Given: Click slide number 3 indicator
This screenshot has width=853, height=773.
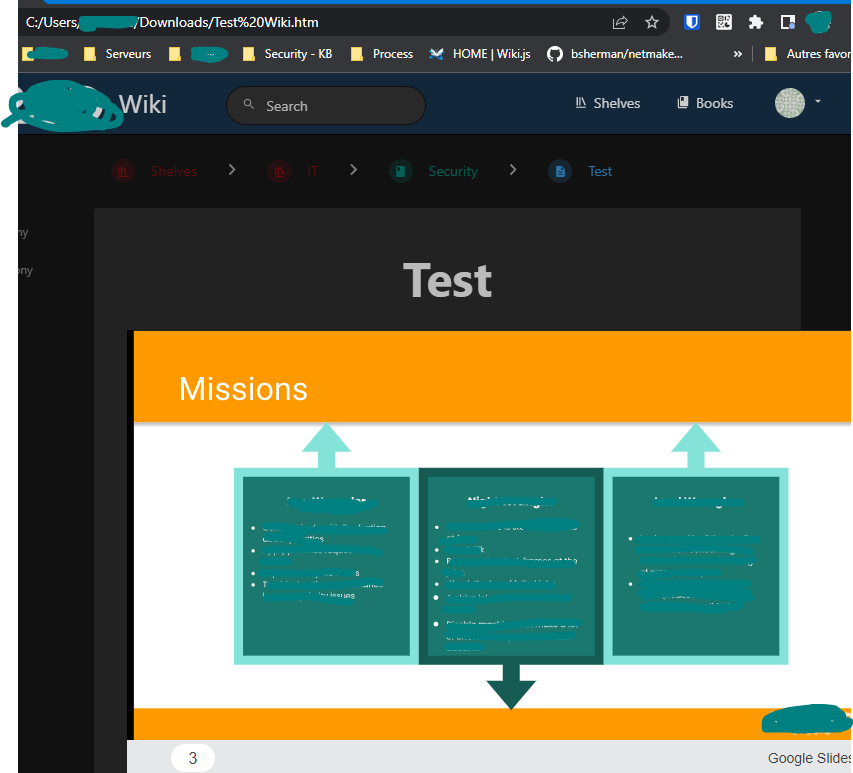Looking at the screenshot, I should pyautogui.click(x=192, y=758).
